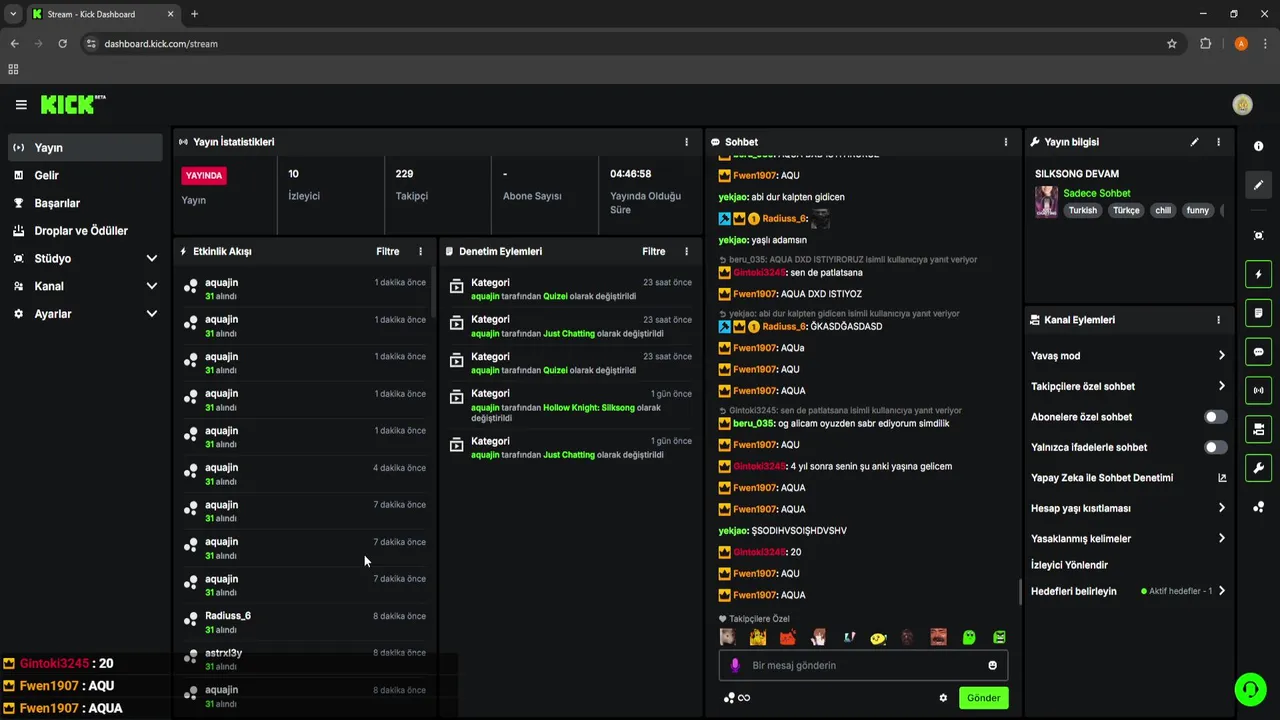Image resolution: width=1280 pixels, height=720 pixels.
Task: Open the hamburger navigation menu
Action: (x=21, y=105)
